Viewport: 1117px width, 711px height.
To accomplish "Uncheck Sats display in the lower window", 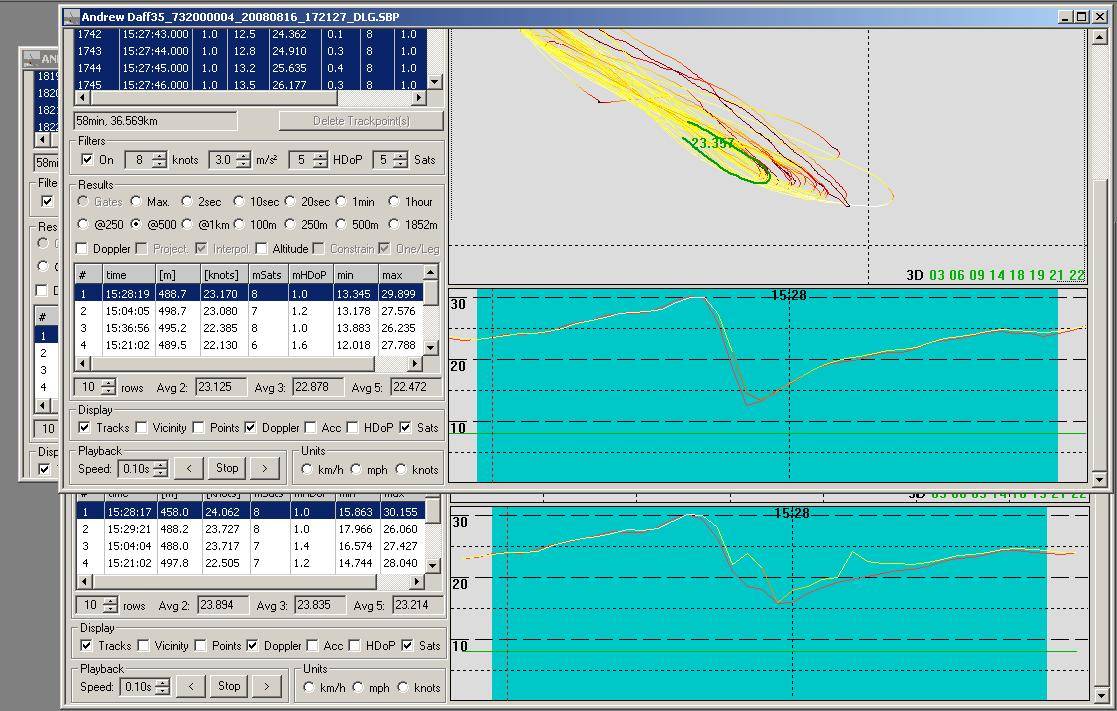I will coord(407,646).
